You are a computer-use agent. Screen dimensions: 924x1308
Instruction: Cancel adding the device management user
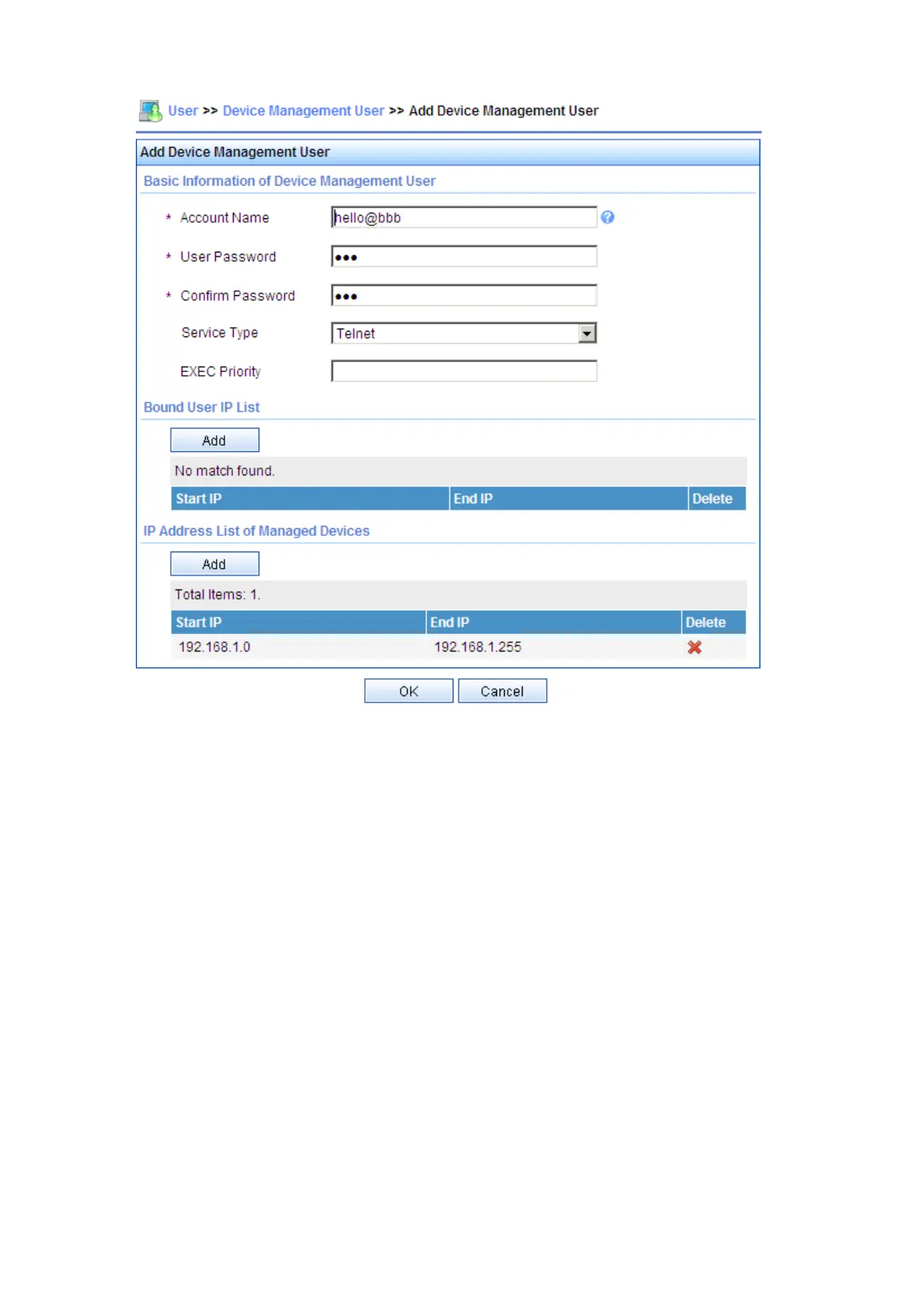tap(502, 691)
